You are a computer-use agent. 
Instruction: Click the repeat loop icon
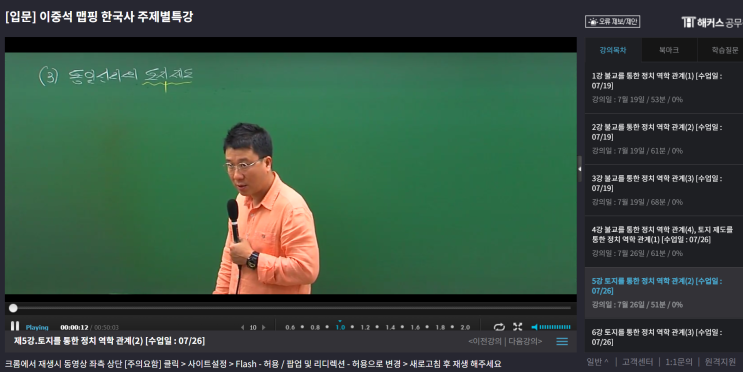[498, 327]
